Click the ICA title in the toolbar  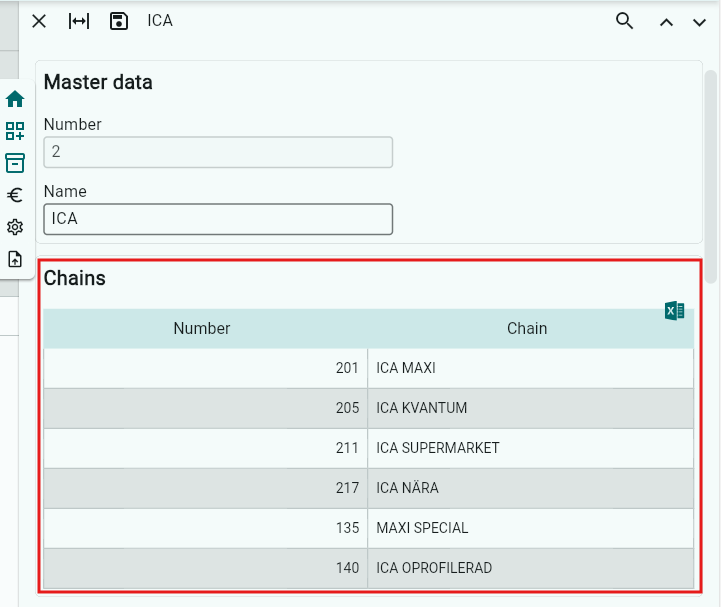(x=160, y=21)
